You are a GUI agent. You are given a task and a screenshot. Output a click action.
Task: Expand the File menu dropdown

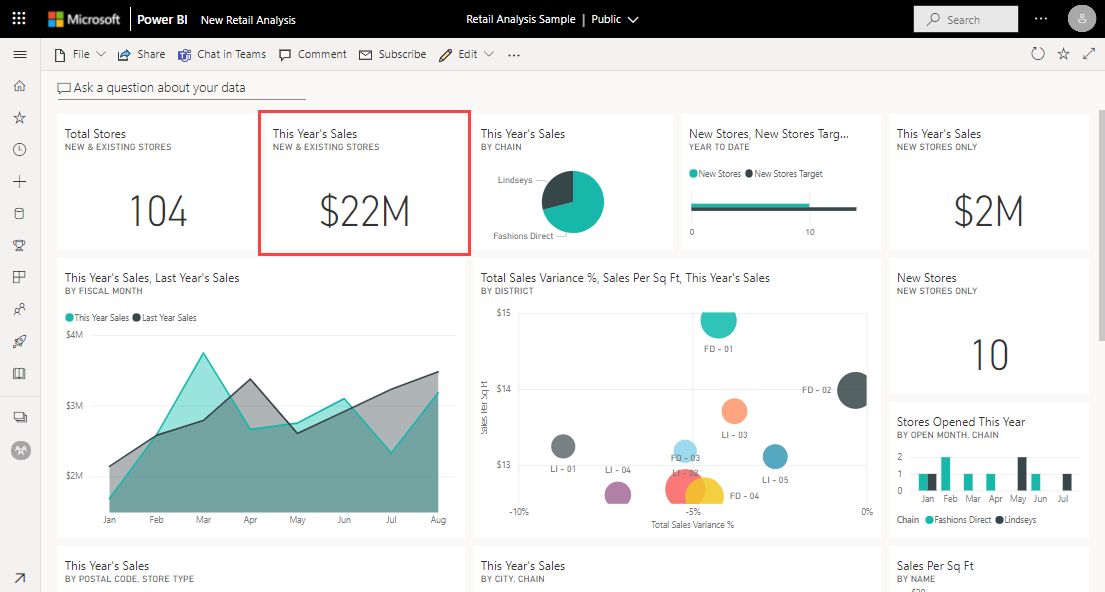click(x=80, y=54)
